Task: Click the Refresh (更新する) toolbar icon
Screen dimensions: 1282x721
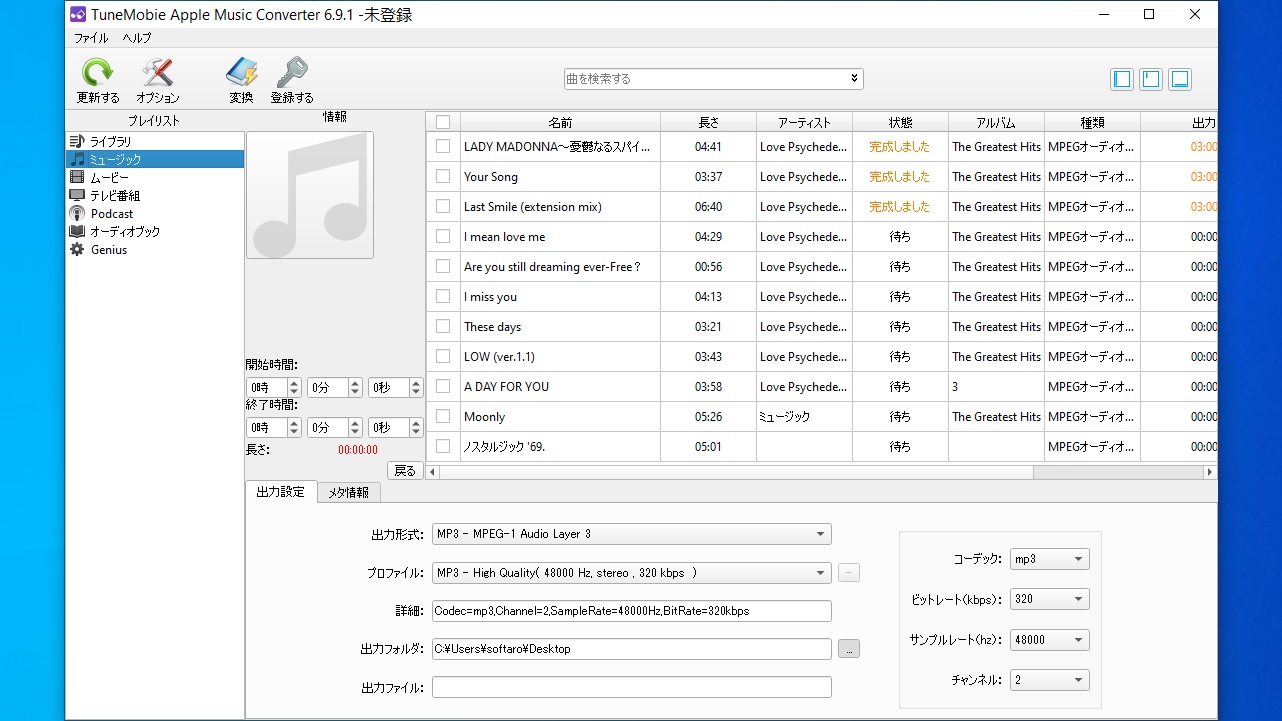Action: pos(98,73)
